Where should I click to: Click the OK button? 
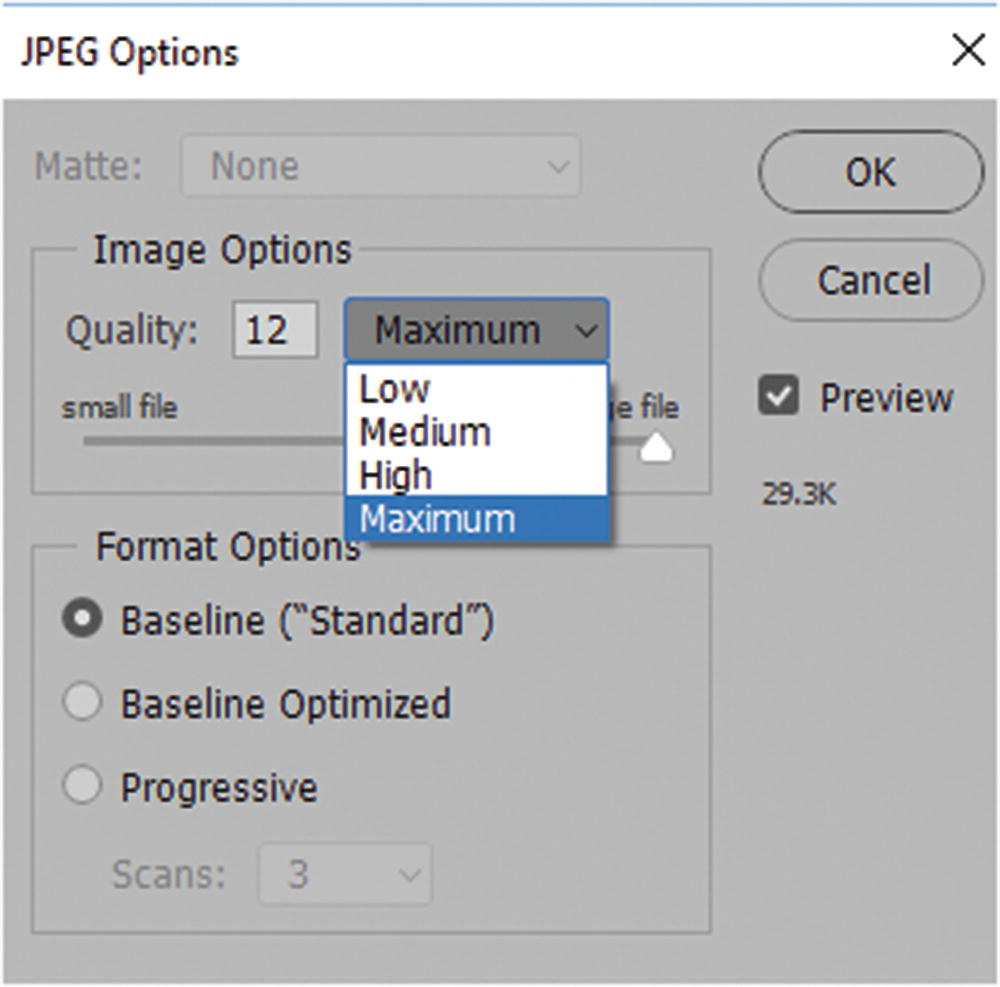[870, 172]
